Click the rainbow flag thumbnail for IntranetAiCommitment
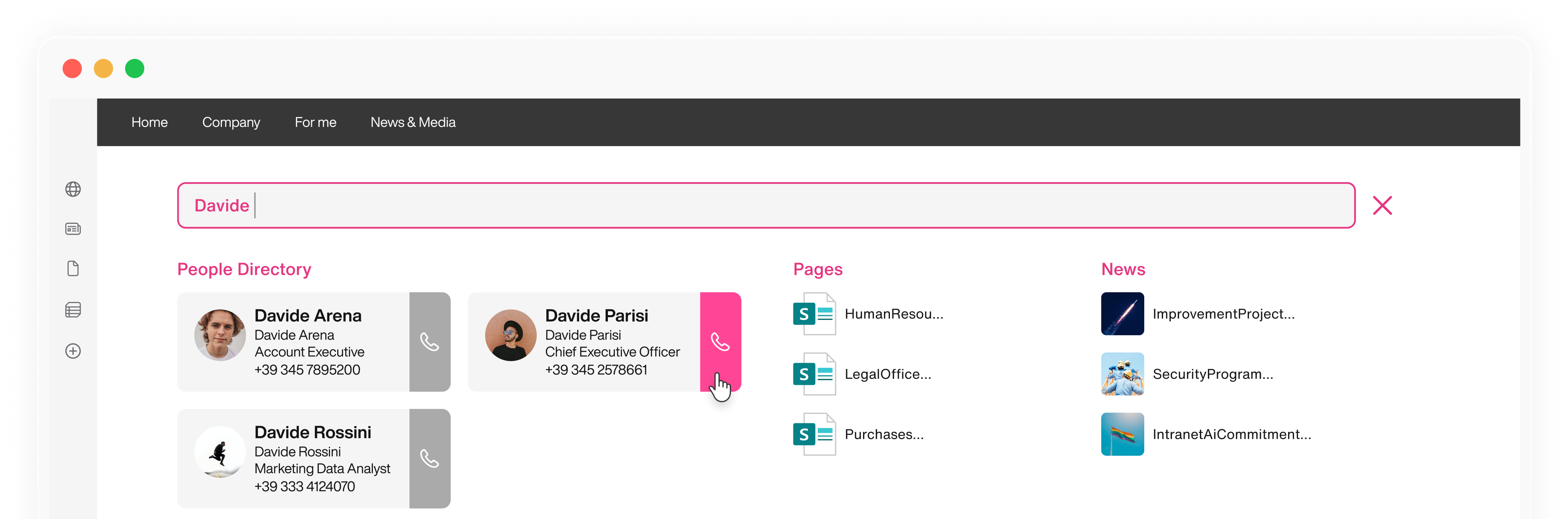1568x519 pixels. (x=1123, y=435)
